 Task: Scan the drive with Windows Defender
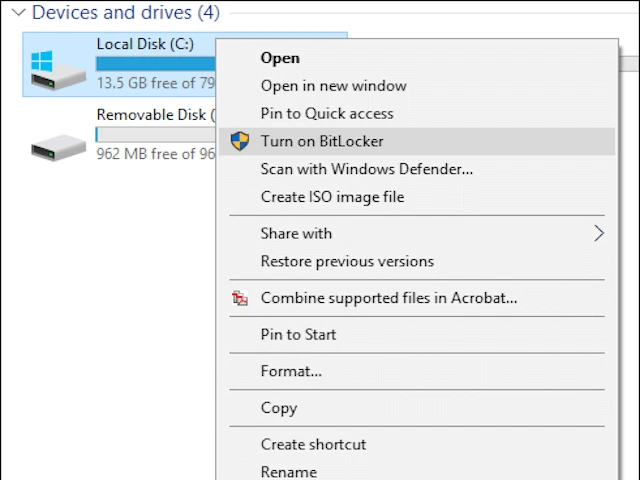click(366, 169)
